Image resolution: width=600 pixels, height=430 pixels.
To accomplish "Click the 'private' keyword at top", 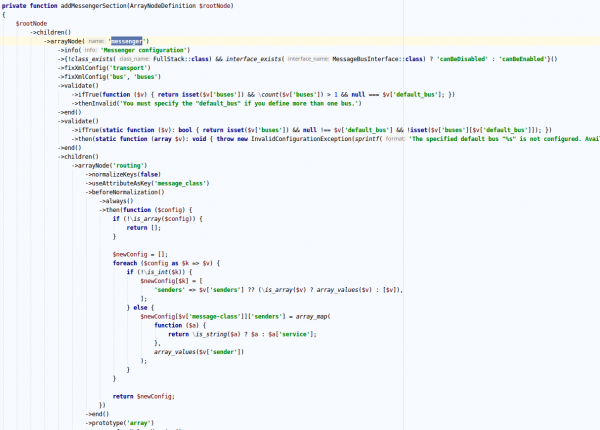I will [x=17, y=5].
